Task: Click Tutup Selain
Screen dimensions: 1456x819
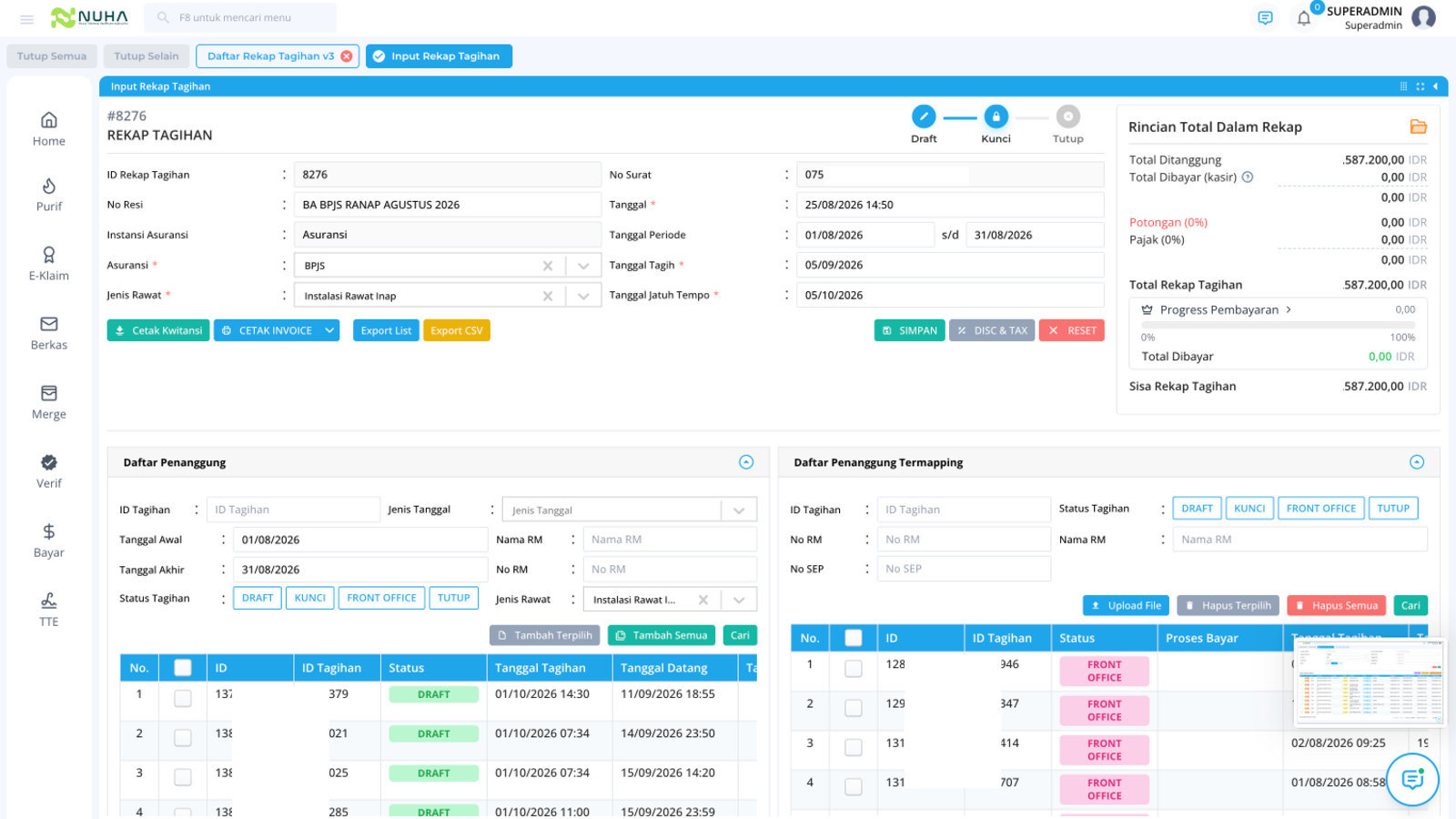Action: click(147, 56)
